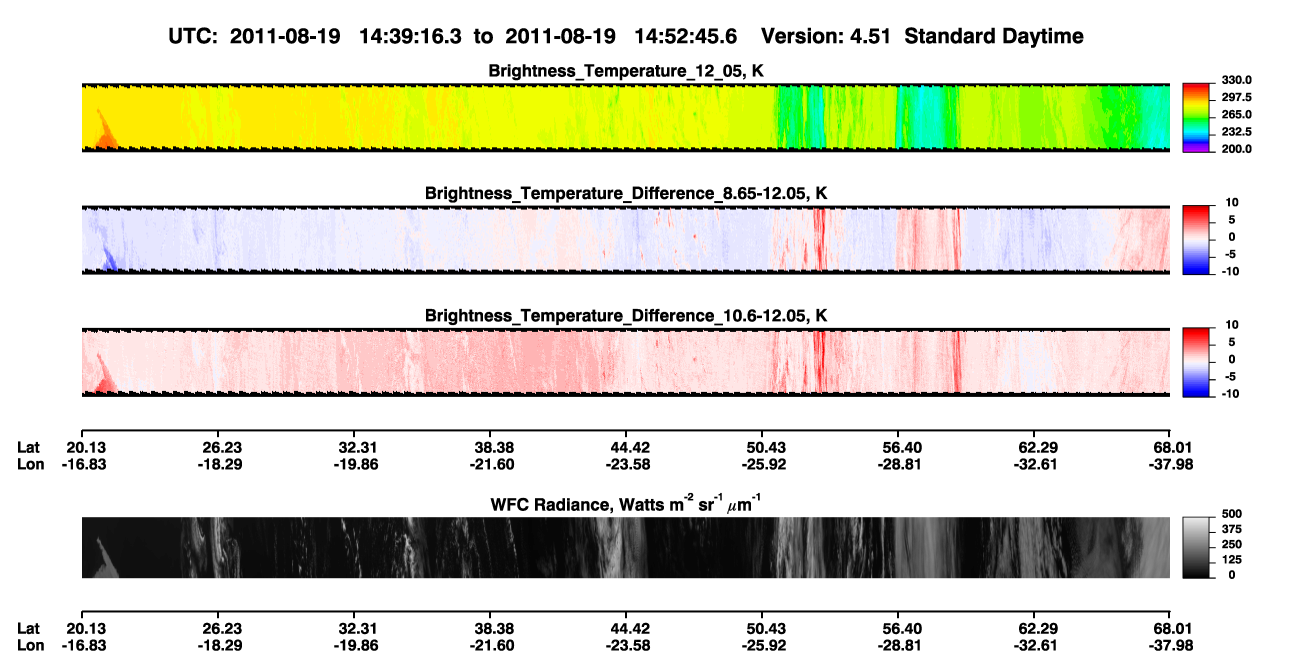Select the Version: 4.51 text in the header
1300x667 pixels.
click(x=824, y=36)
